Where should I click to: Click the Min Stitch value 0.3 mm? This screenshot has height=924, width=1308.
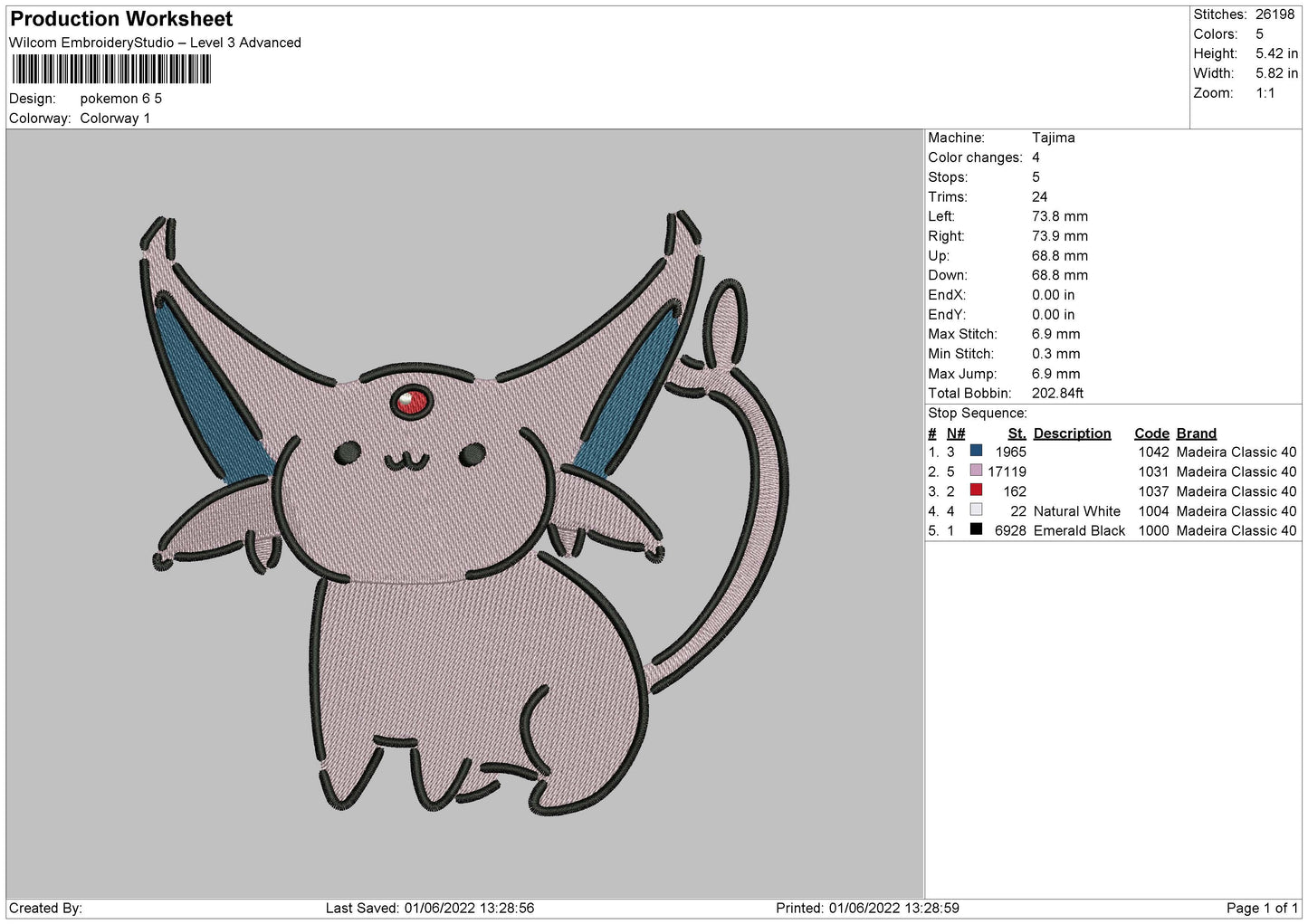tap(1055, 354)
